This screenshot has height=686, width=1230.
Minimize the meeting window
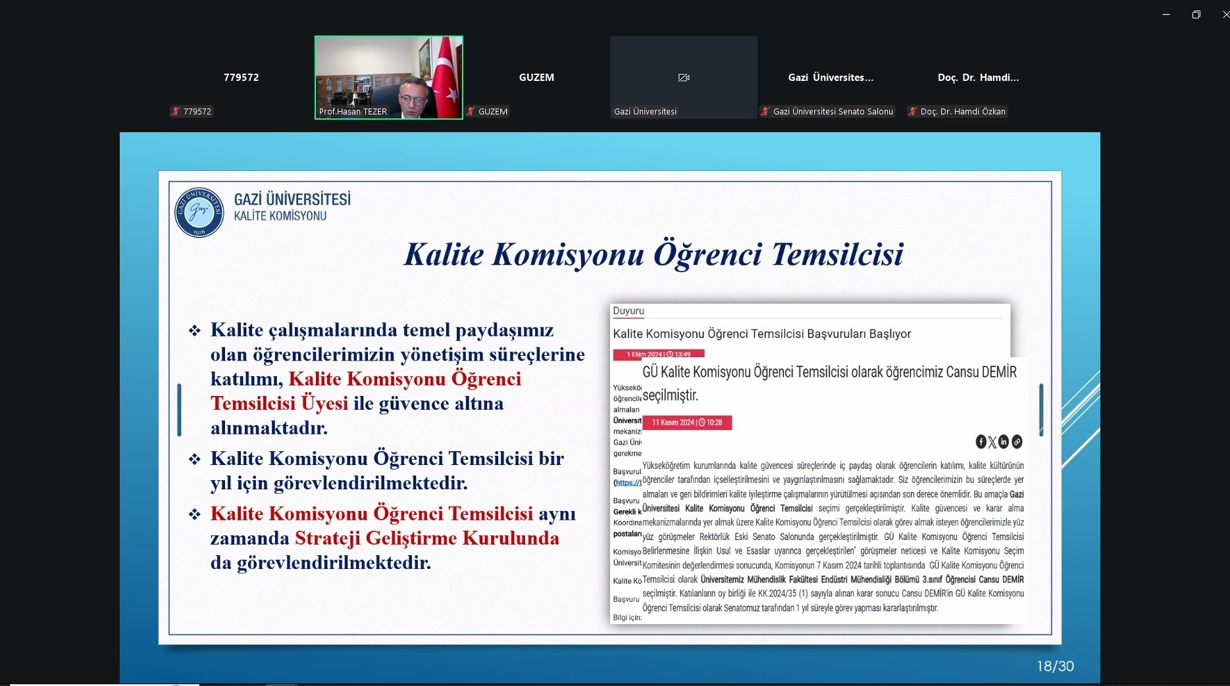pyautogui.click(x=1166, y=14)
